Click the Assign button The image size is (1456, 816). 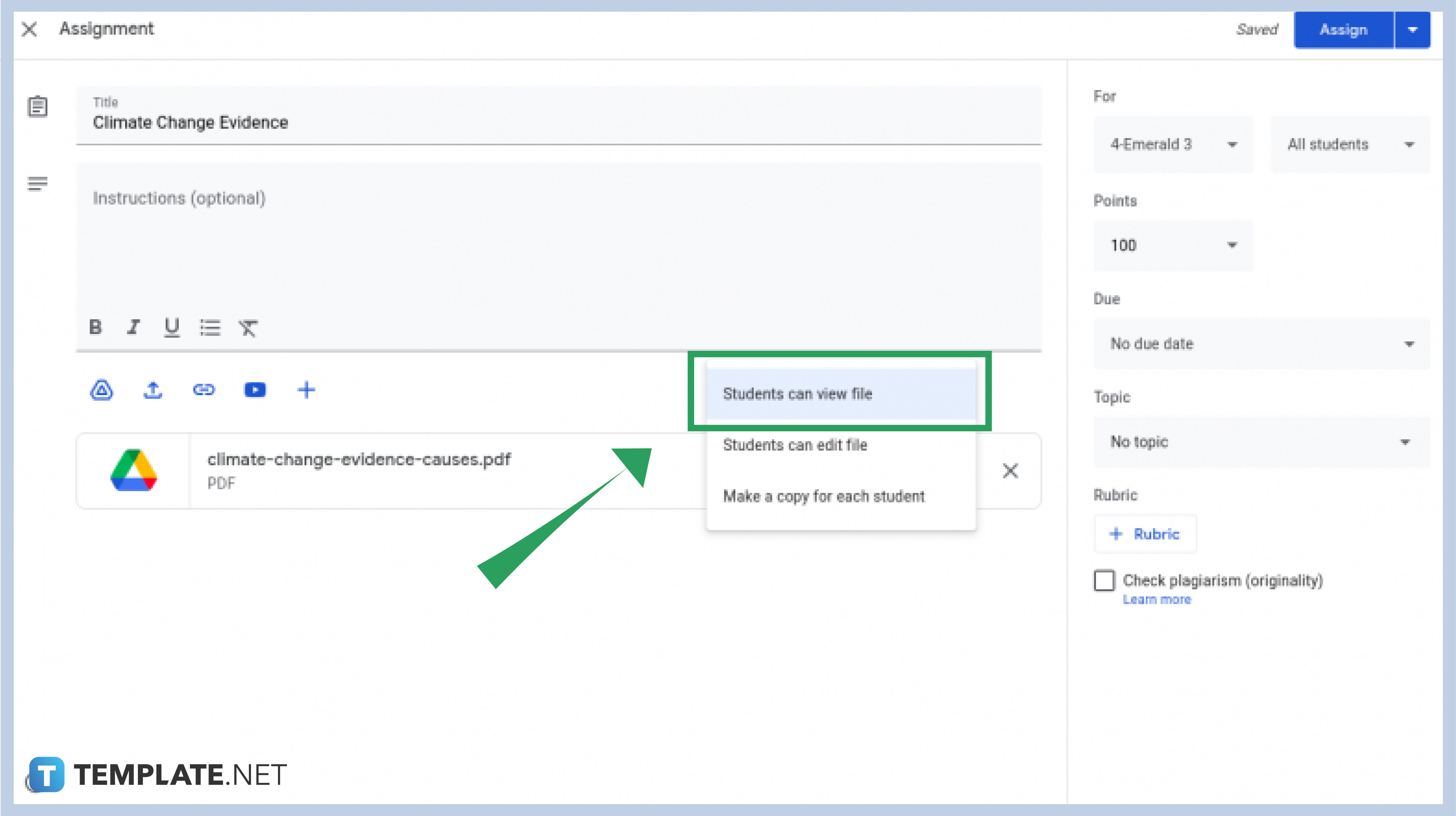(1343, 29)
